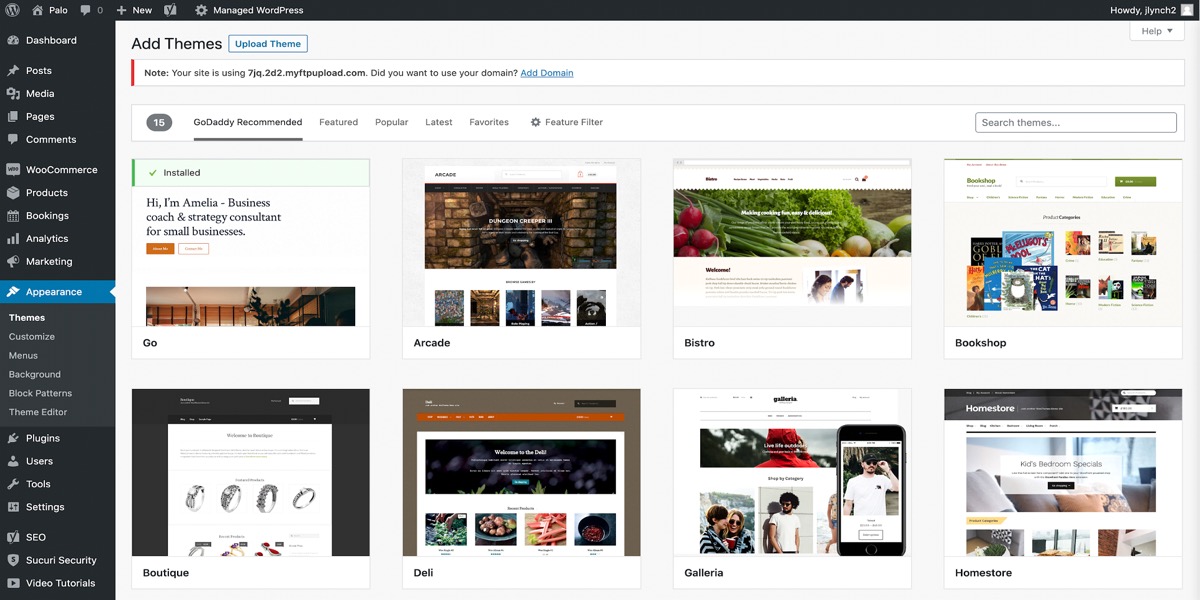Image resolution: width=1200 pixels, height=600 pixels.
Task: Follow the Add Domain link
Action: (547, 73)
